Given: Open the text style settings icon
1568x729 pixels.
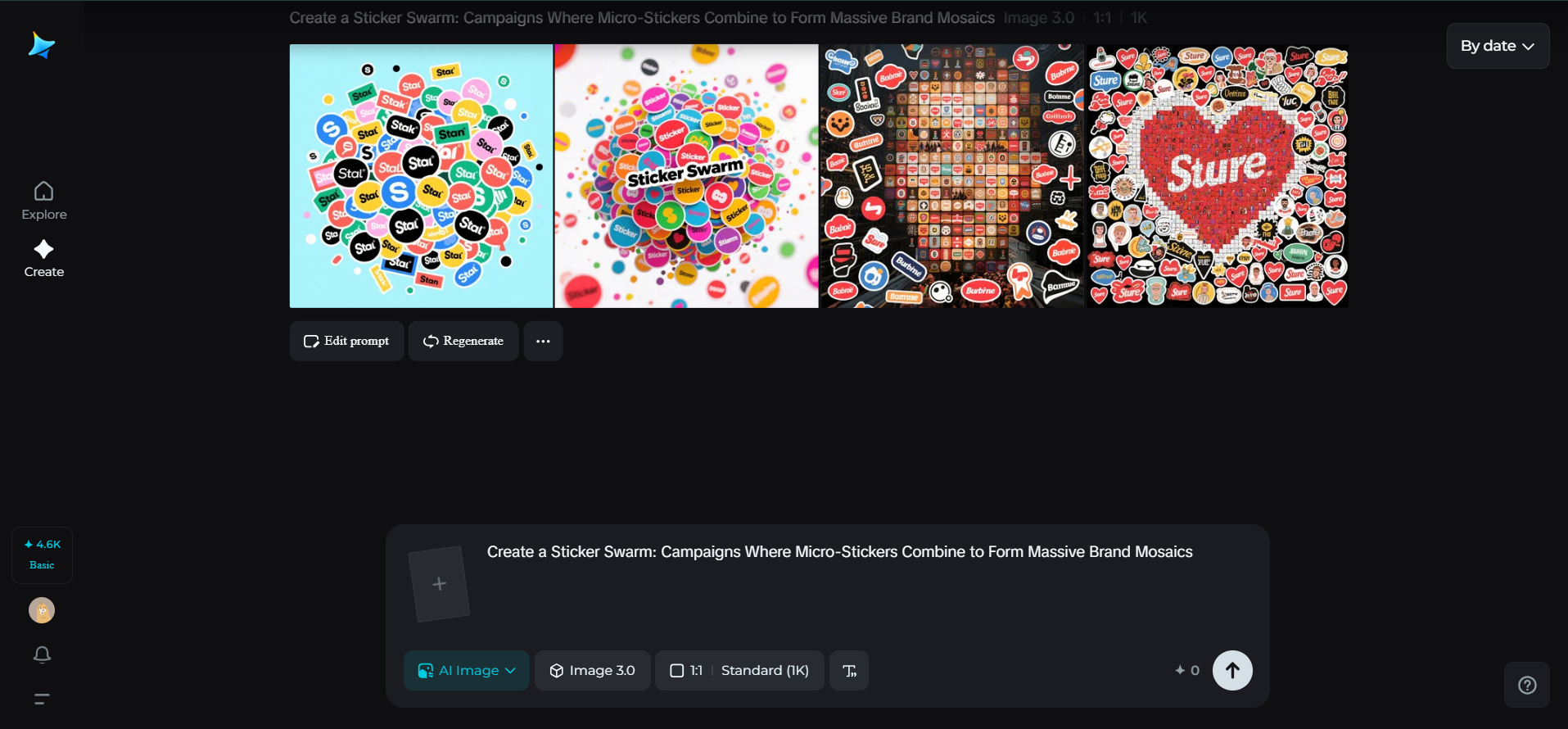Looking at the screenshot, I should coord(849,671).
